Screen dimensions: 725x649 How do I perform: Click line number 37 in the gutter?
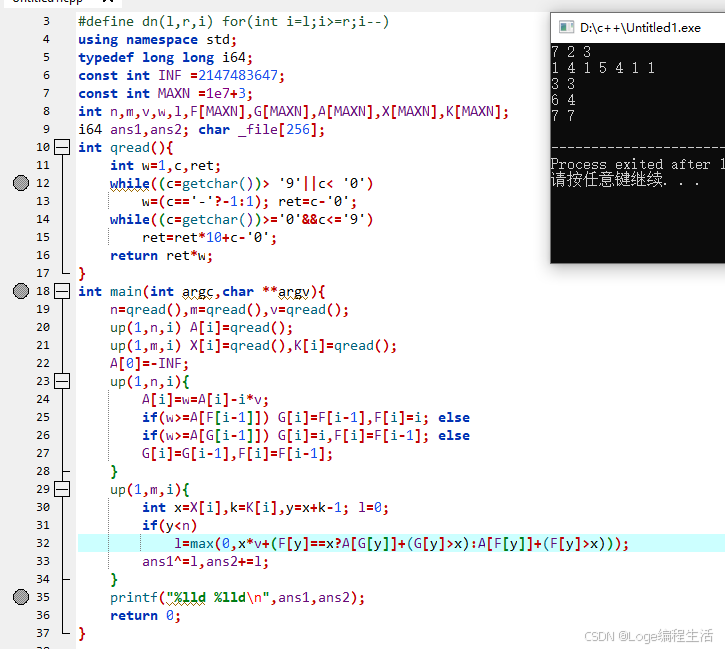(x=43, y=633)
